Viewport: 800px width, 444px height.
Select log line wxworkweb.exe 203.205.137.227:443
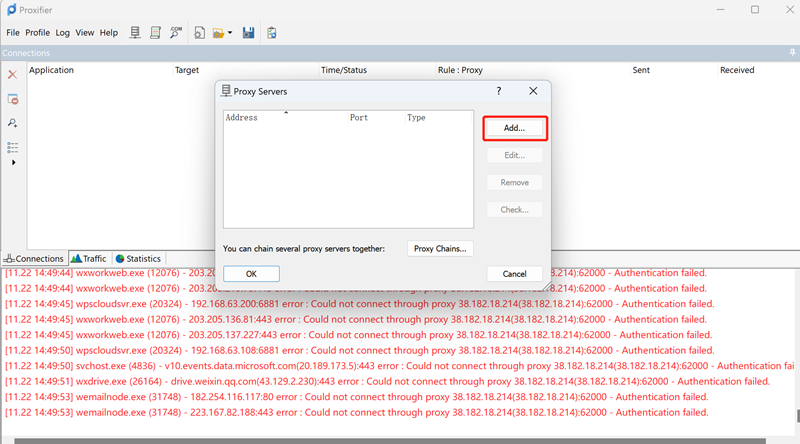point(359,335)
